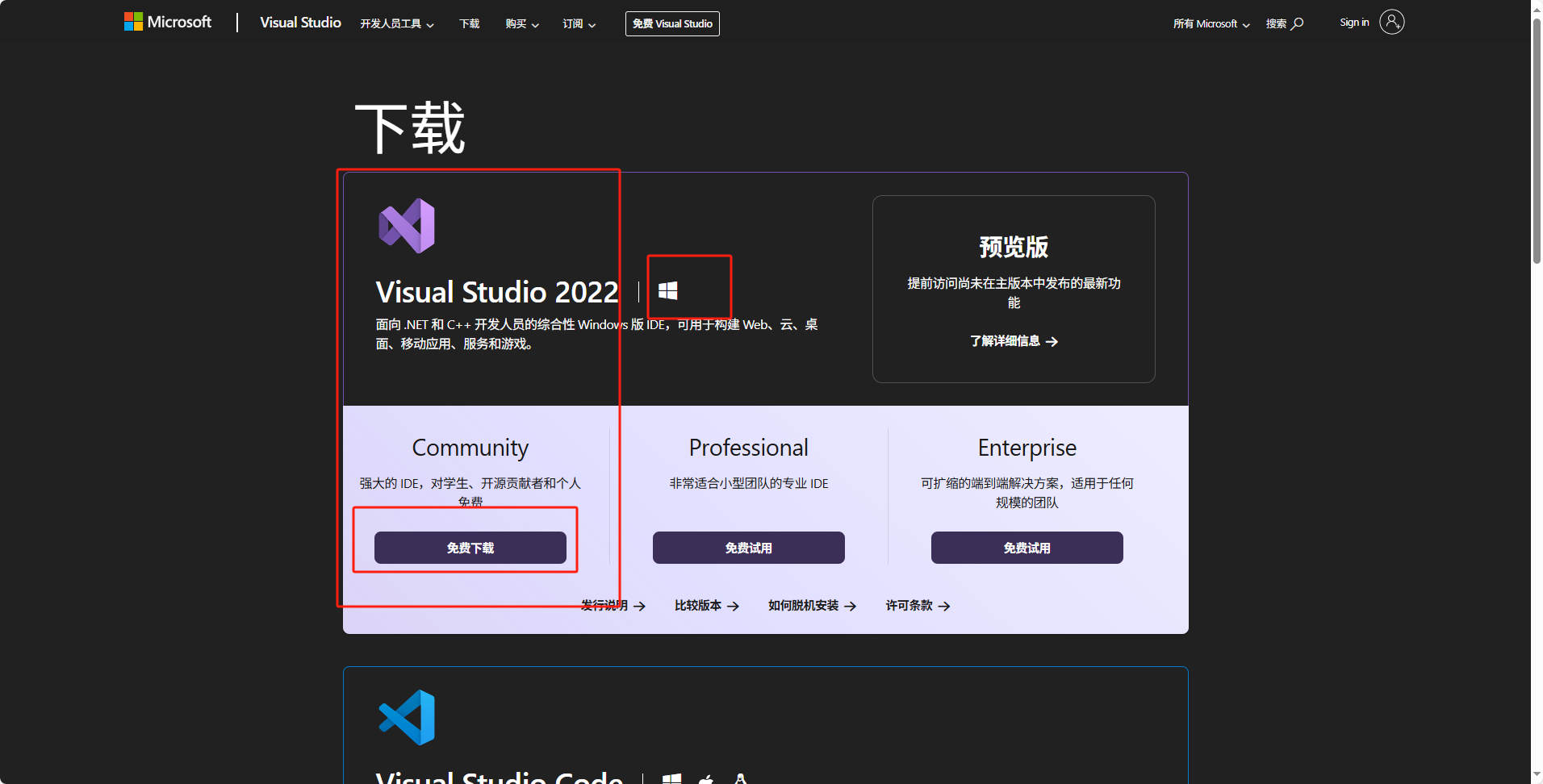Click the Professional edition heading
The height and width of the screenshot is (784, 1543).
[x=749, y=448]
